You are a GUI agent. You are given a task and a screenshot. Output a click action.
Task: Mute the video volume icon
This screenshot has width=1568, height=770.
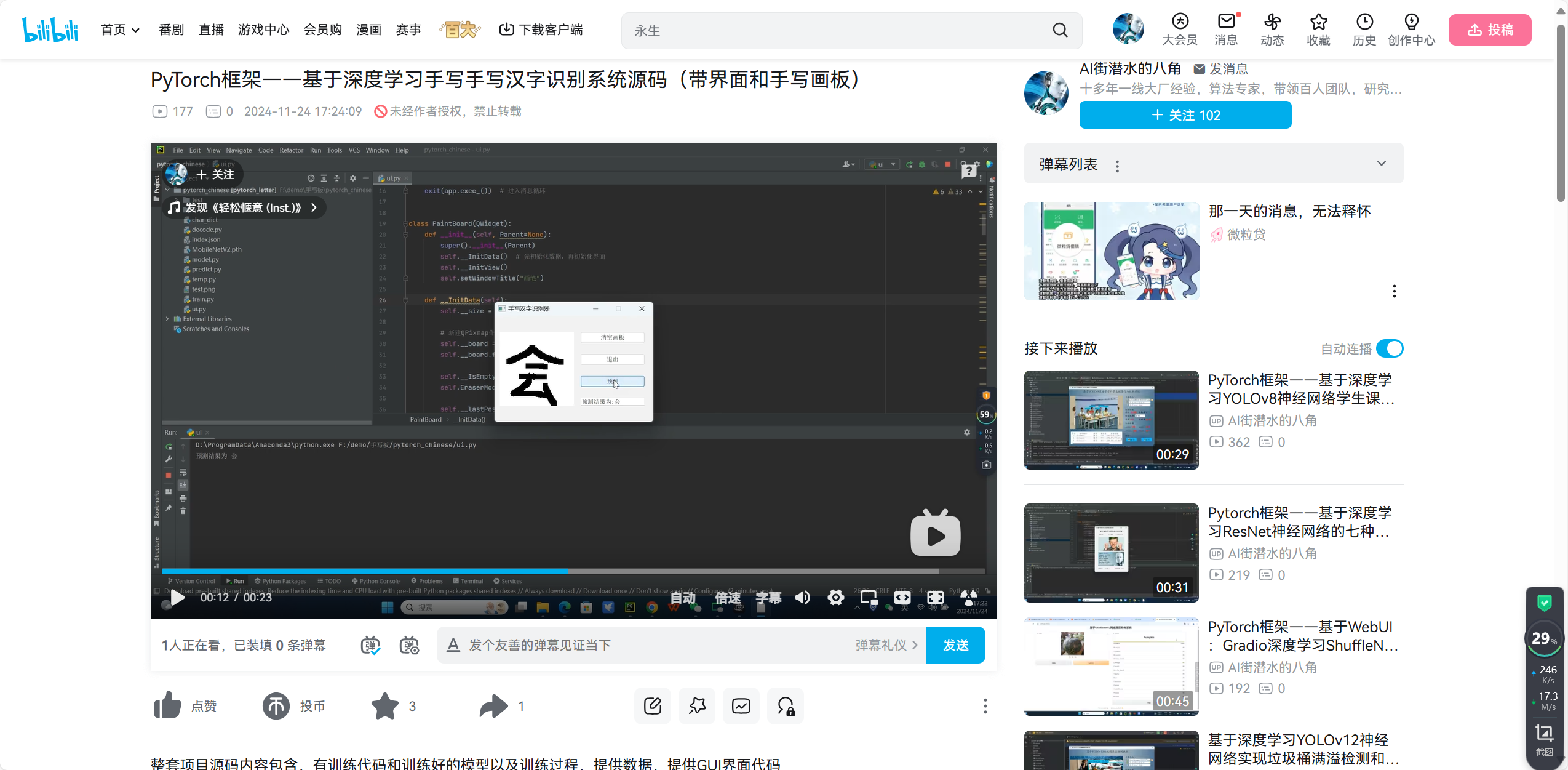point(802,597)
